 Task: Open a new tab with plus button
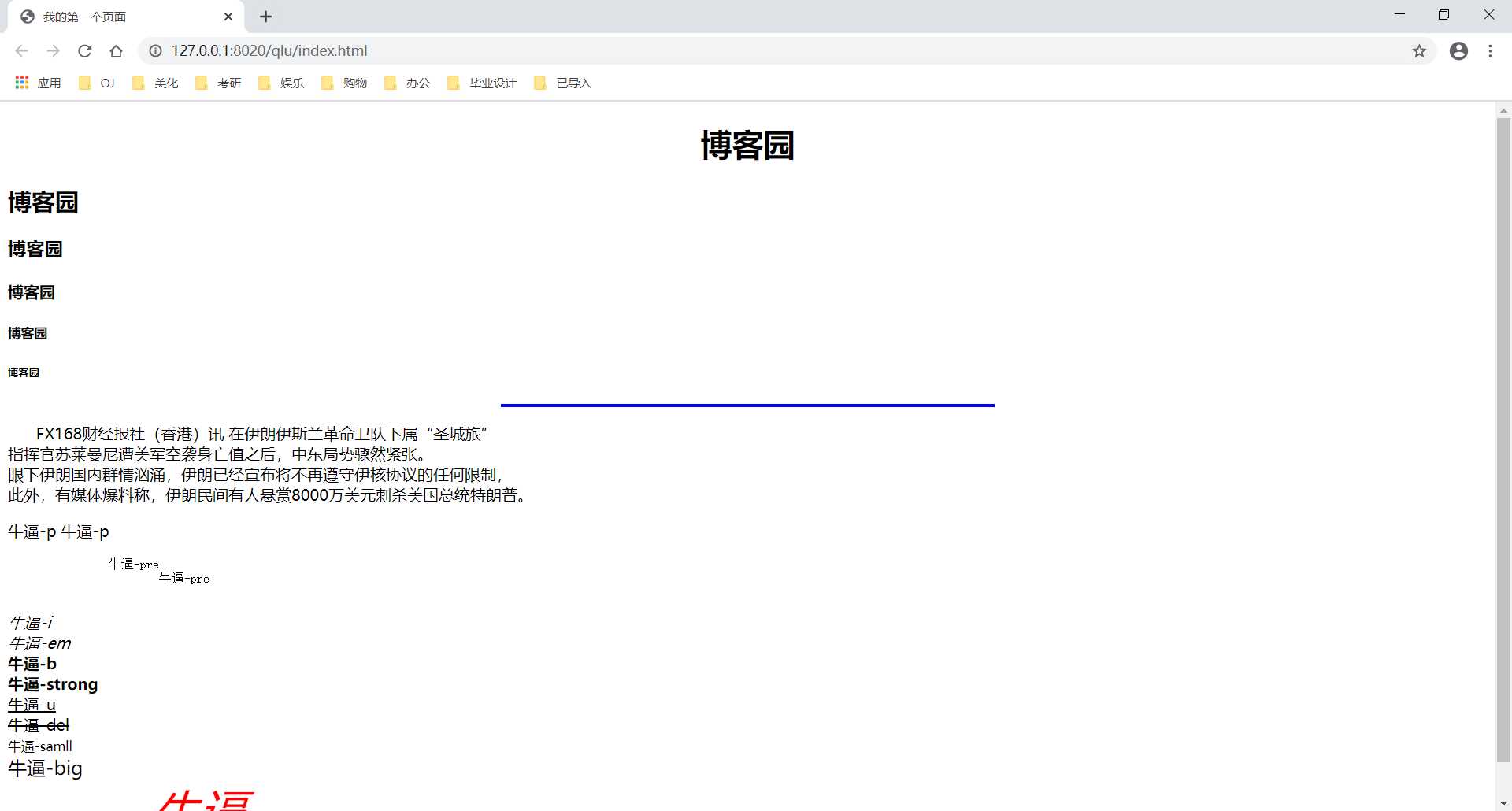click(x=265, y=17)
